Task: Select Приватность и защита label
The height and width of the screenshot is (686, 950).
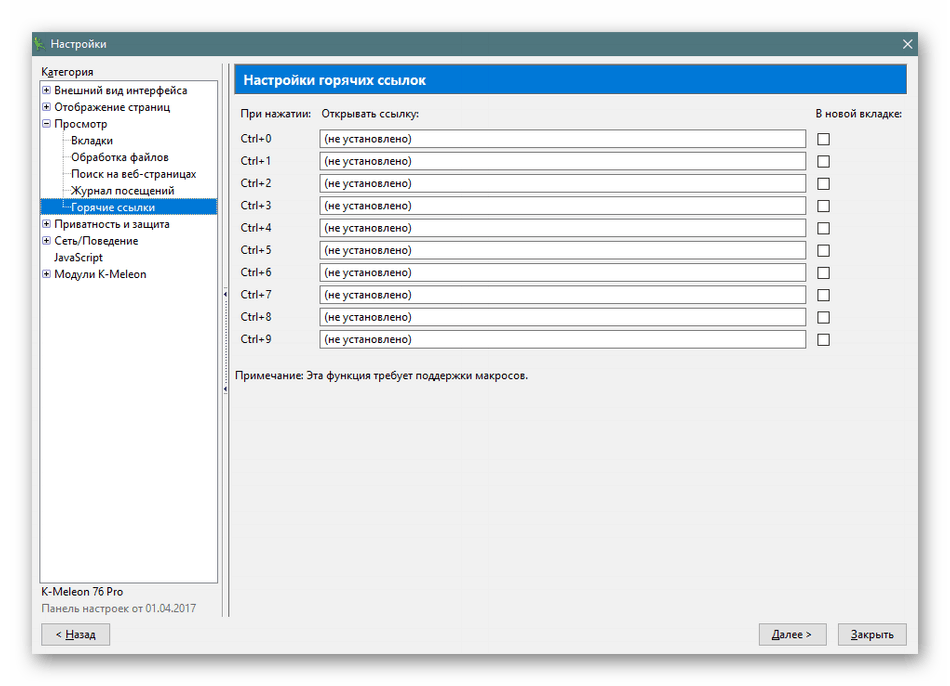Action: pyautogui.click(x=111, y=224)
